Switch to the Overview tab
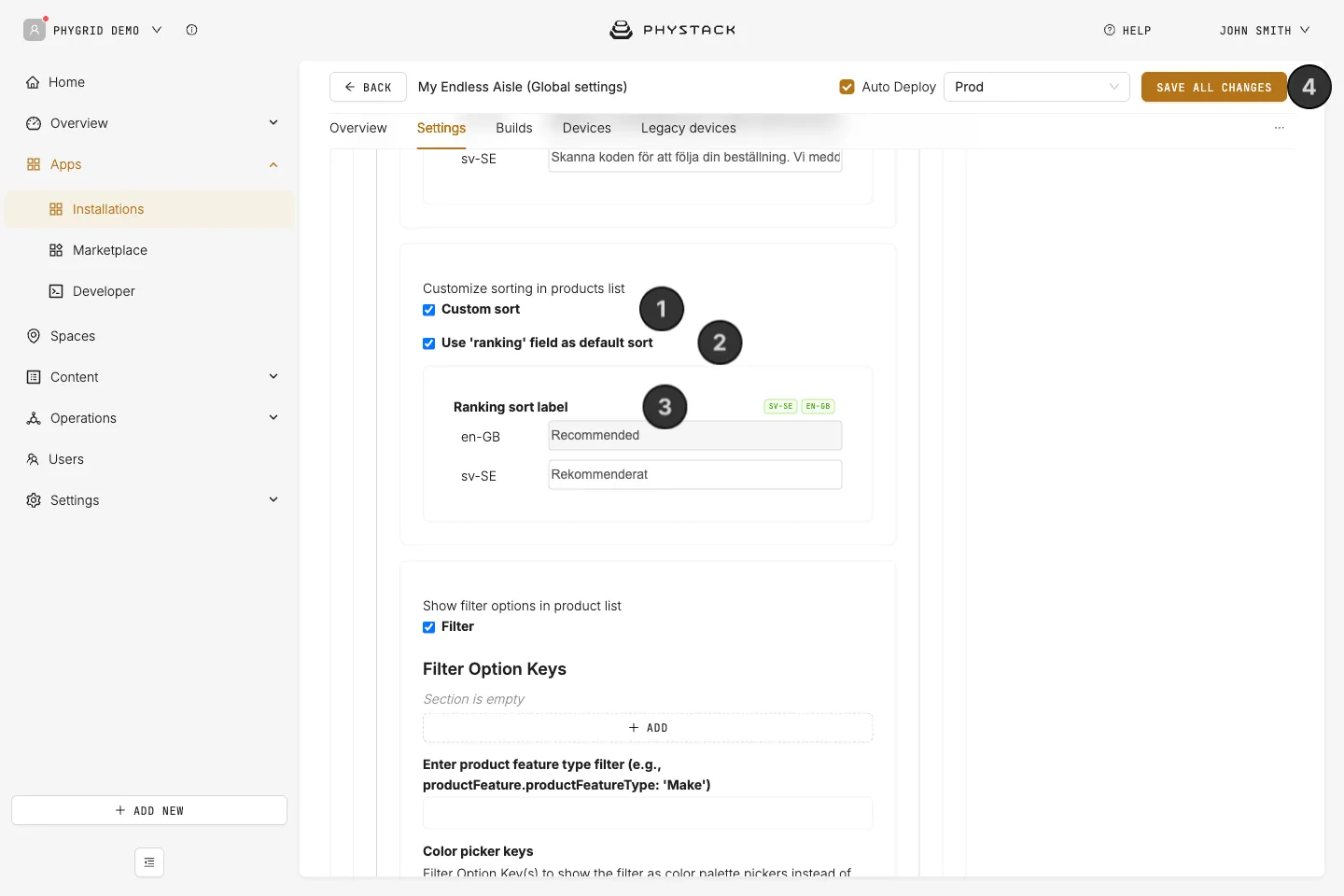 tap(358, 128)
